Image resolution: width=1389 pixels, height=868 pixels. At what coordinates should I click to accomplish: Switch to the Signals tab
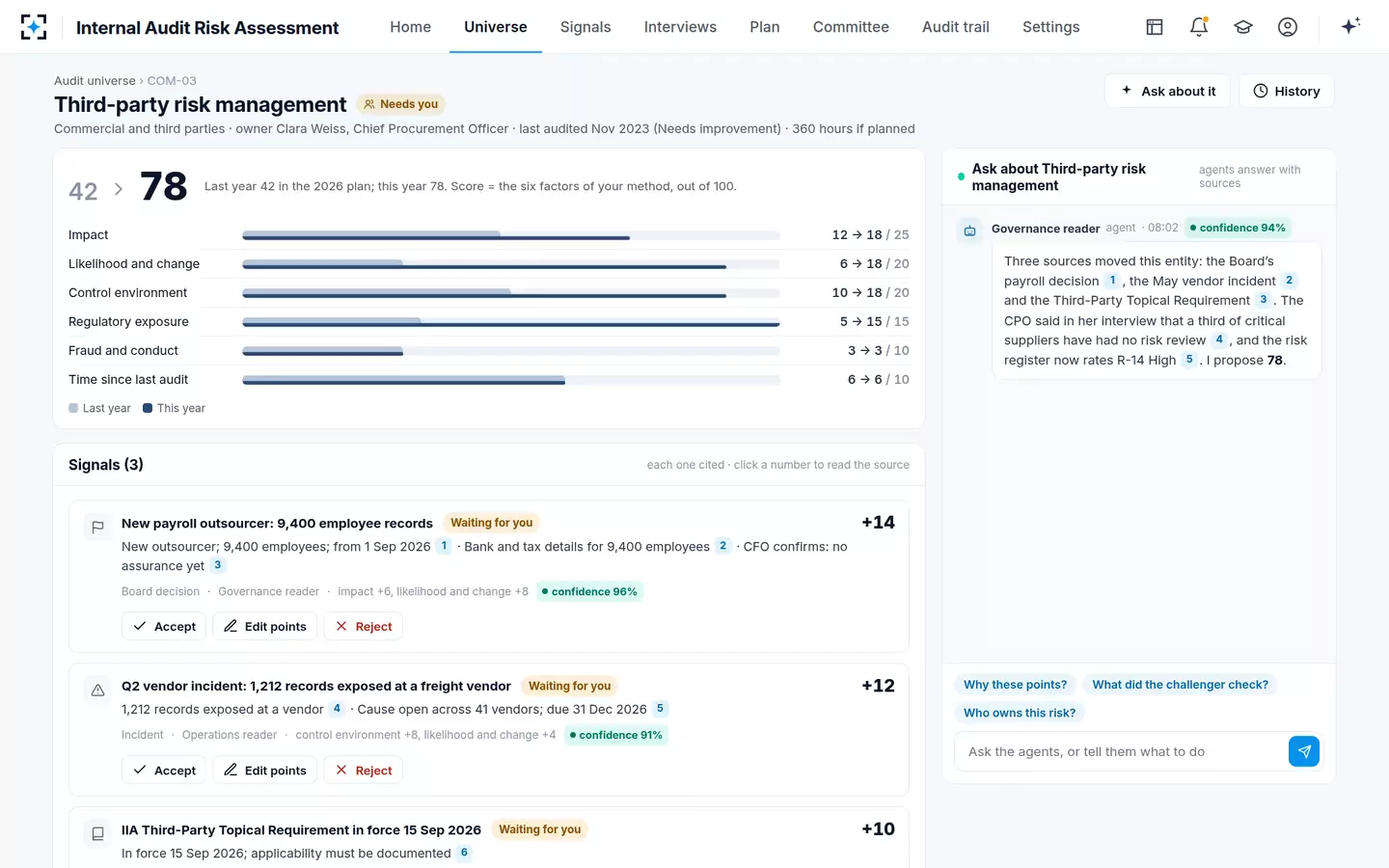coord(586,27)
